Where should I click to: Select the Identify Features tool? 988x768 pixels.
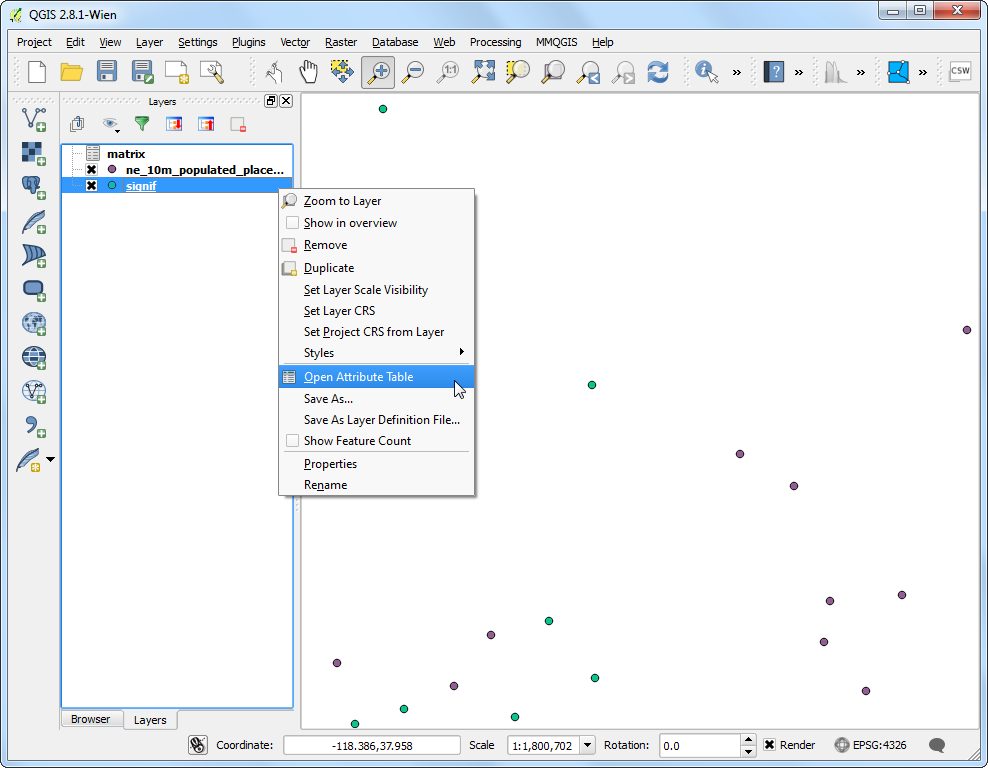706,72
